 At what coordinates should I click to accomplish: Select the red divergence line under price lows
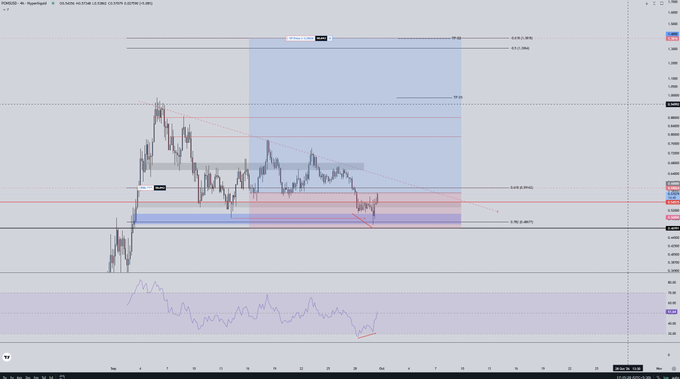point(362,220)
